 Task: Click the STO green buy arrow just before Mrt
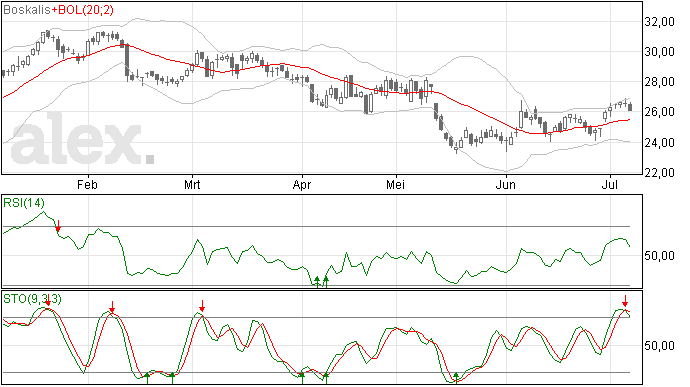click(172, 378)
